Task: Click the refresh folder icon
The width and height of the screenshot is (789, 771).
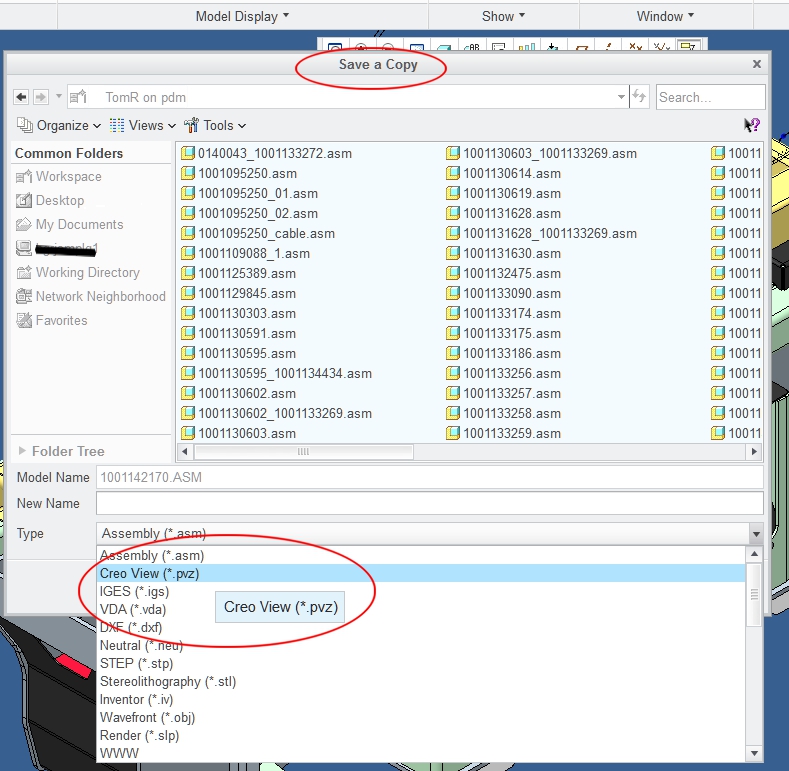Action: (x=639, y=96)
